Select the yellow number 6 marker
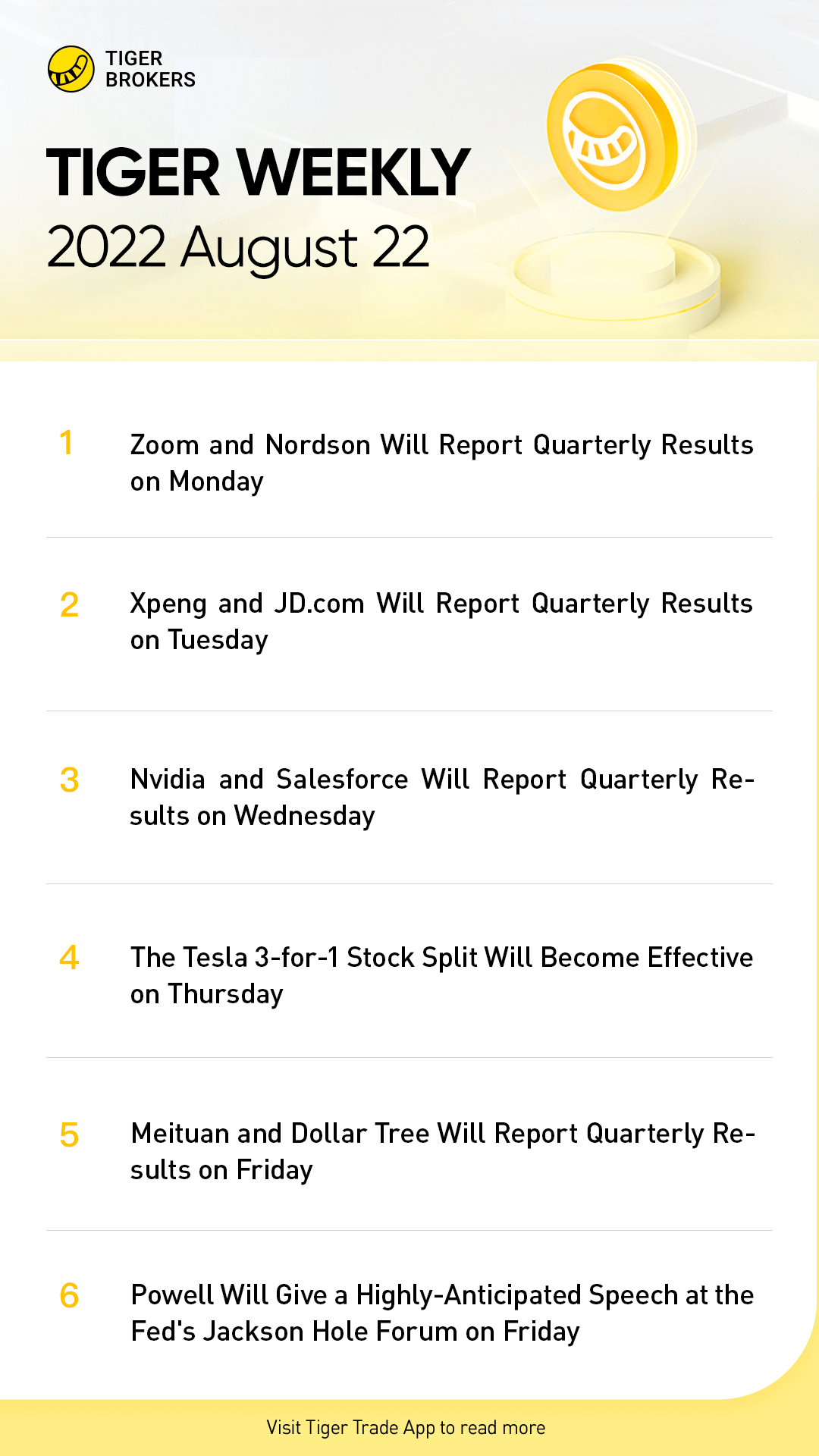819x1456 pixels. [x=69, y=1296]
